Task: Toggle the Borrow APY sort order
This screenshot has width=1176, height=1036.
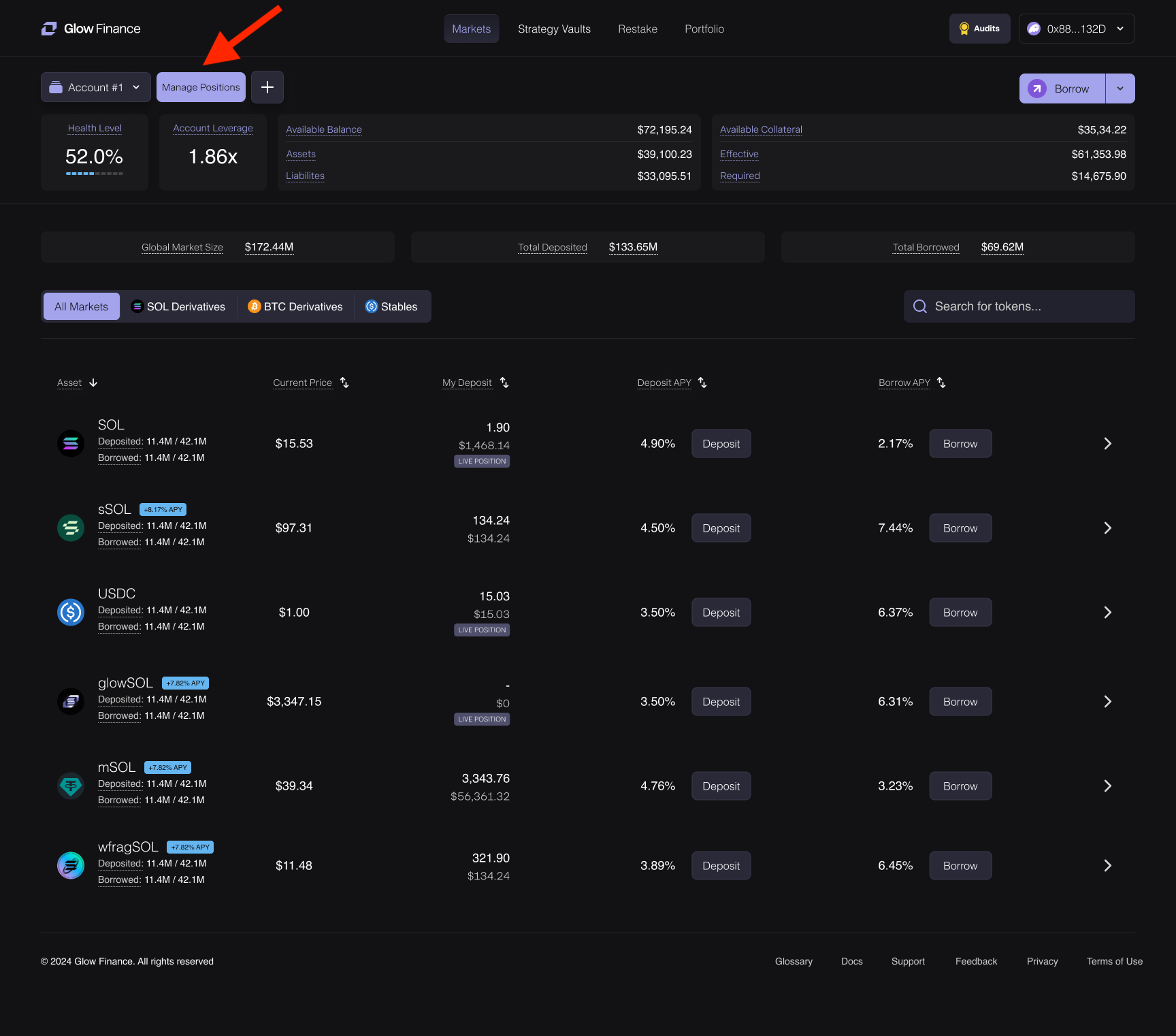Action: 941,383
